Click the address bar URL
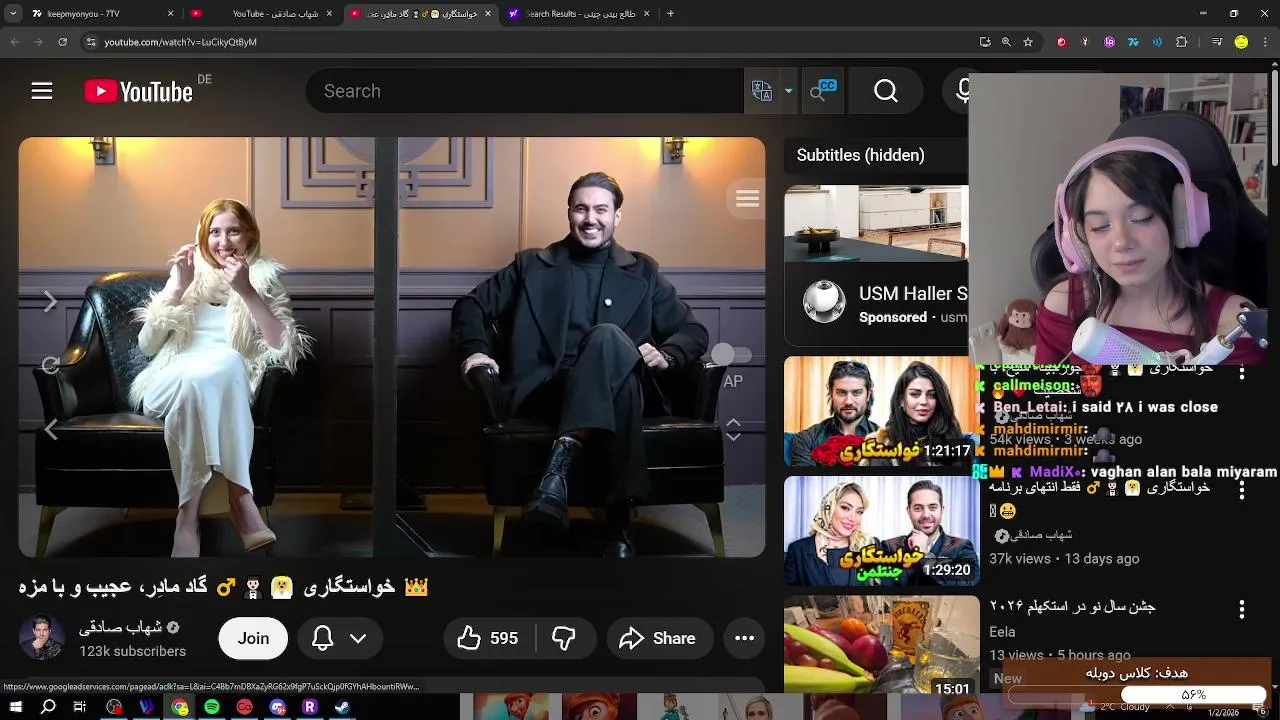The height and width of the screenshot is (720, 1280). point(181,42)
